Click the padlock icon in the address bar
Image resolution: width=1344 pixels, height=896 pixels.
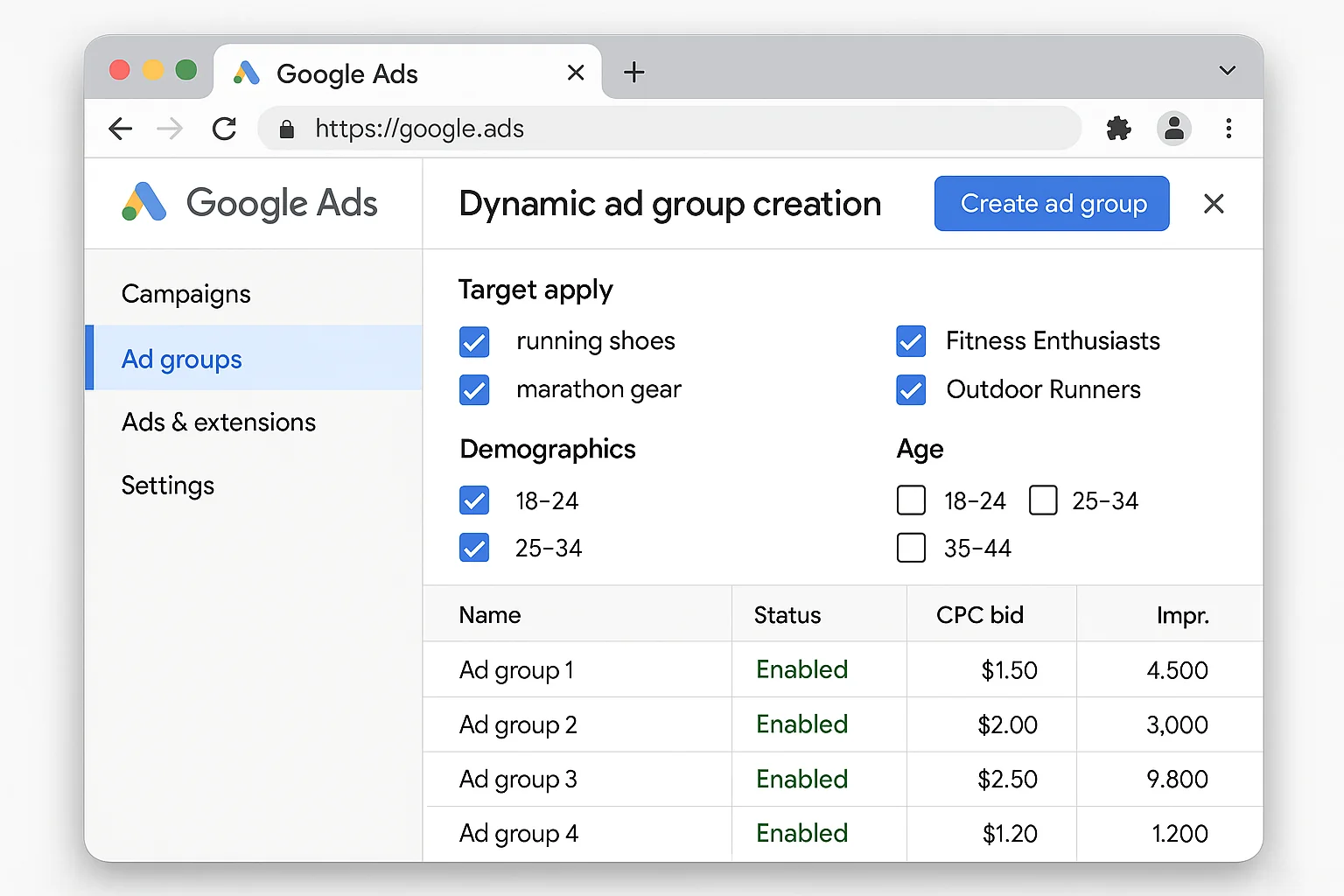click(285, 129)
